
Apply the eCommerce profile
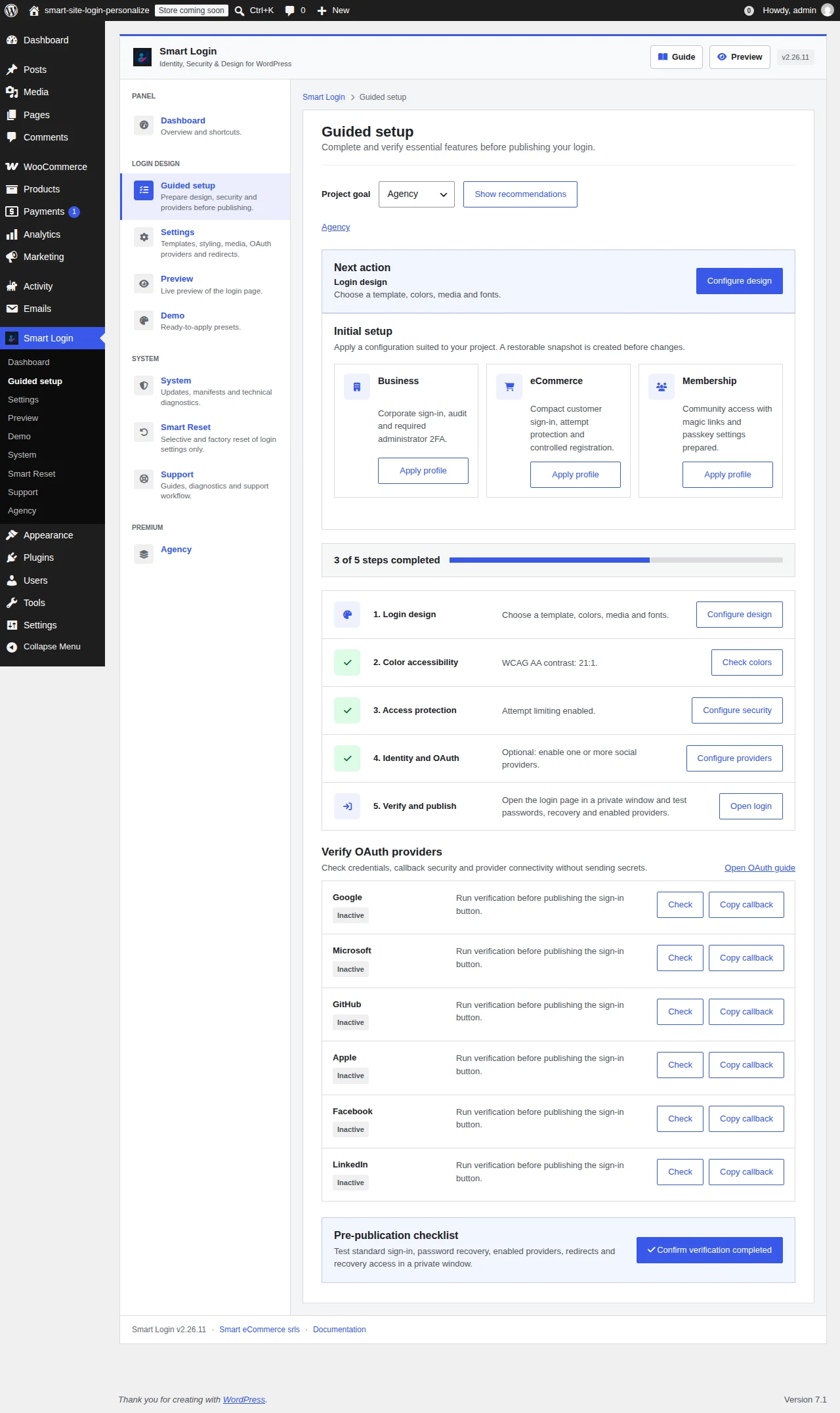576,475
